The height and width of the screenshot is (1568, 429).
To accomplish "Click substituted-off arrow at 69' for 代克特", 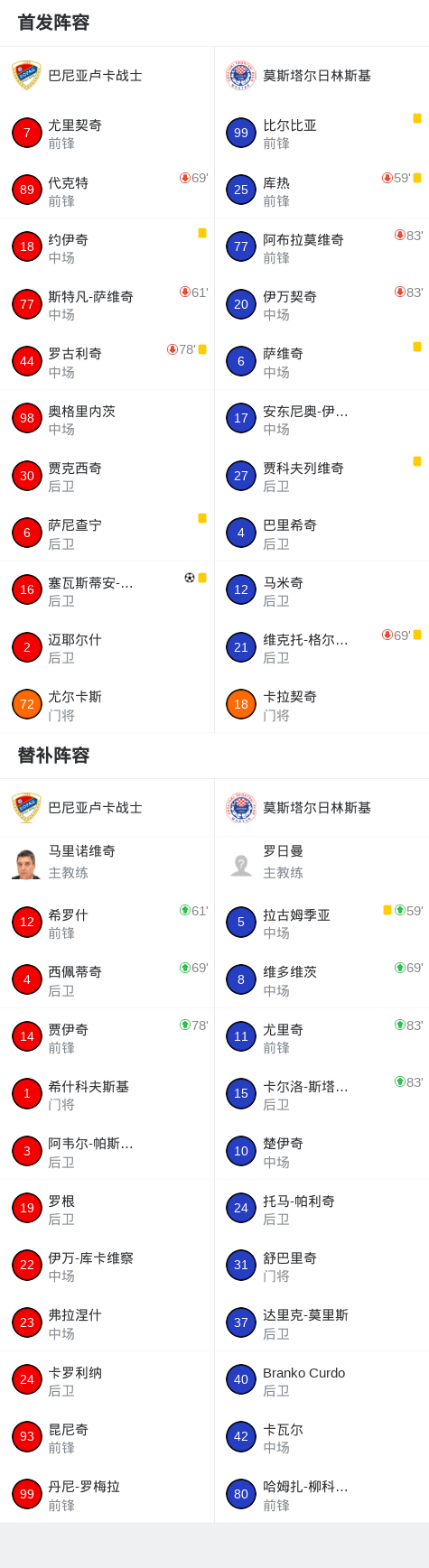I will pyautogui.click(x=185, y=178).
